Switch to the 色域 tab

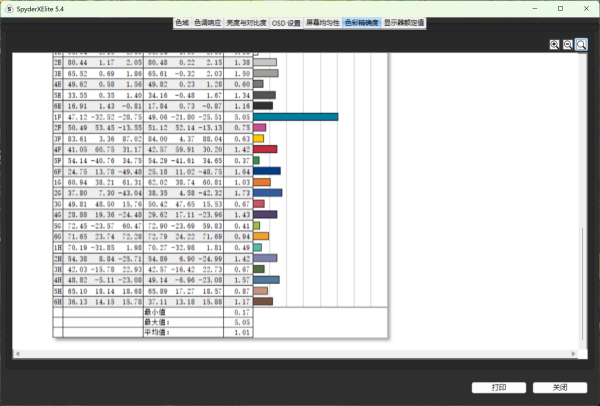click(182, 21)
